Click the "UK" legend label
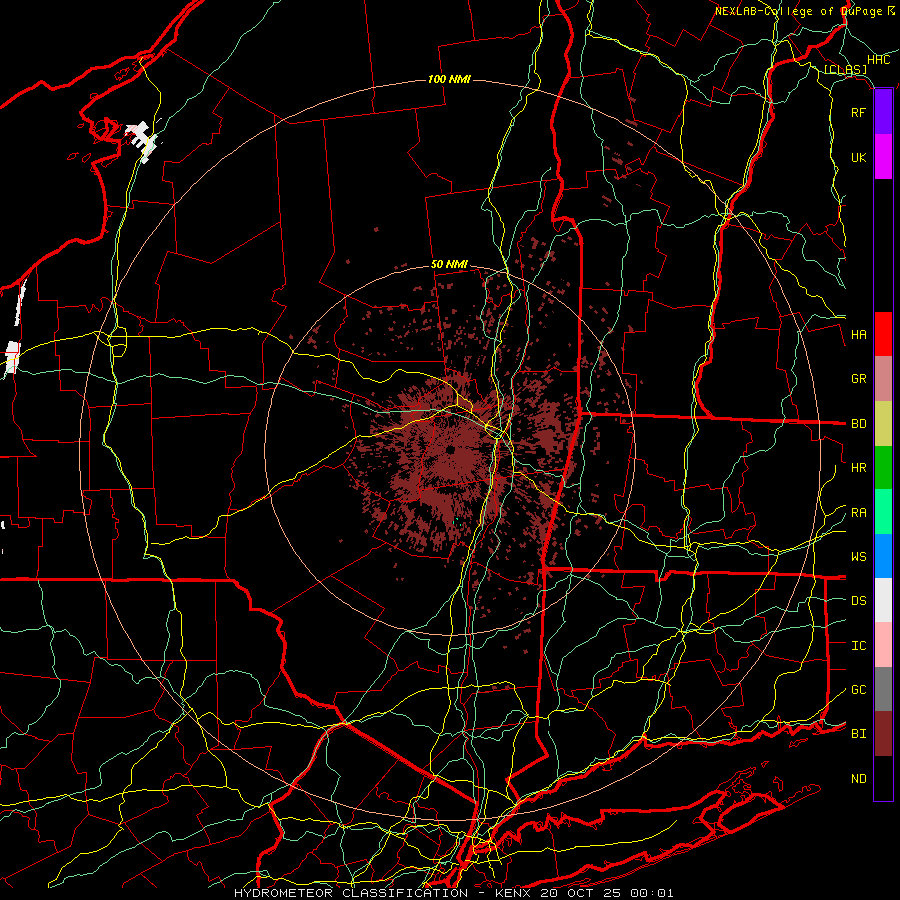The width and height of the screenshot is (900, 900). tap(858, 158)
